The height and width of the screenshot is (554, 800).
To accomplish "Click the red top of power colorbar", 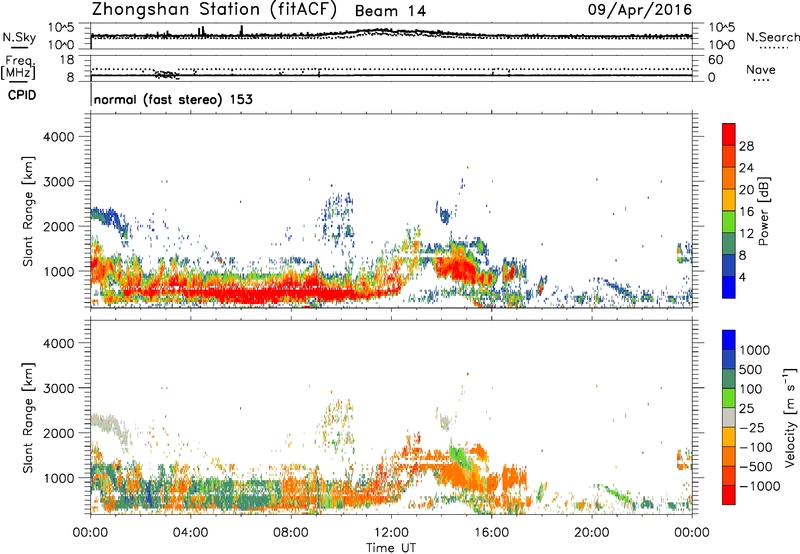I will tap(729, 134).
